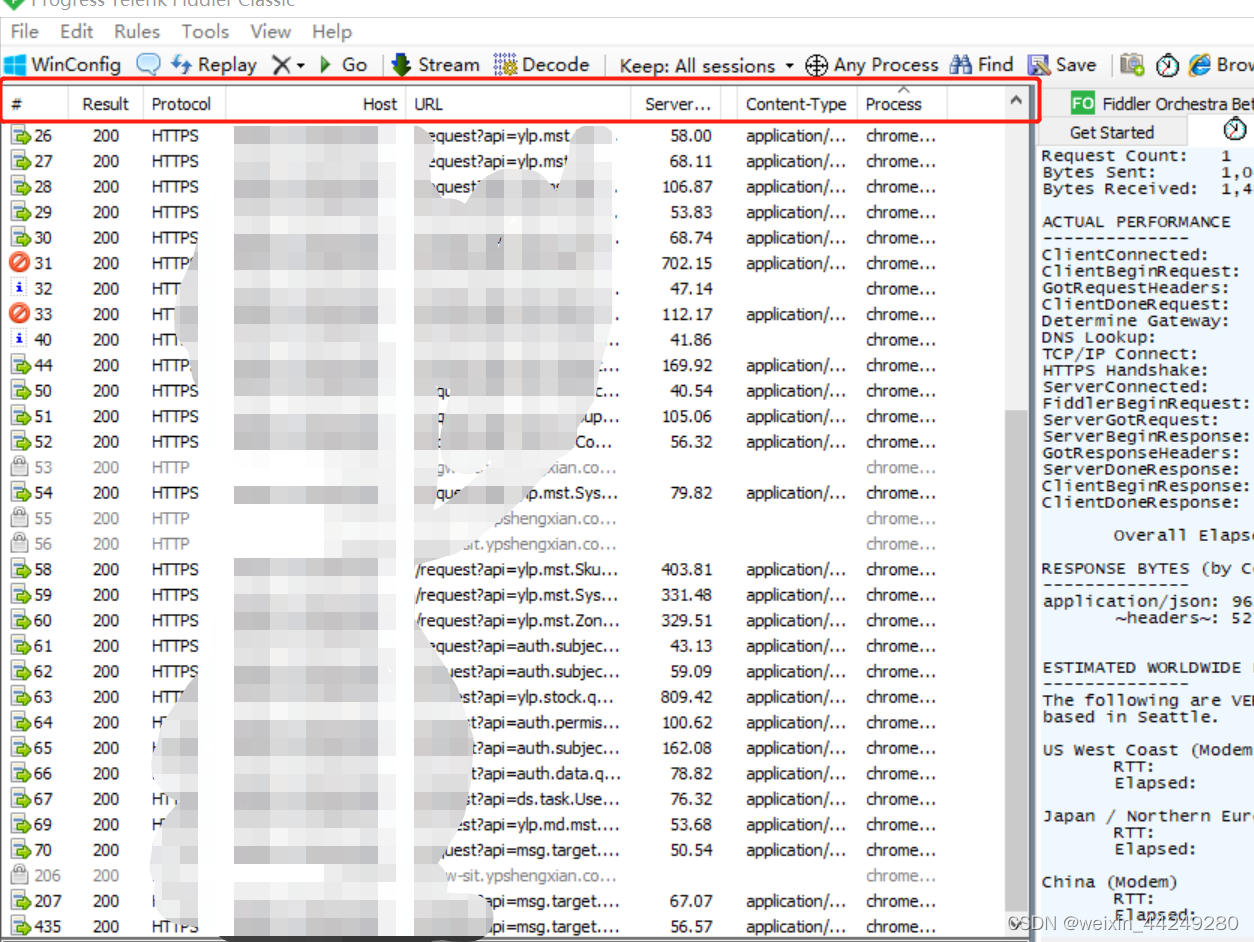
Task: Click session 207 row number
Action: tap(48, 901)
